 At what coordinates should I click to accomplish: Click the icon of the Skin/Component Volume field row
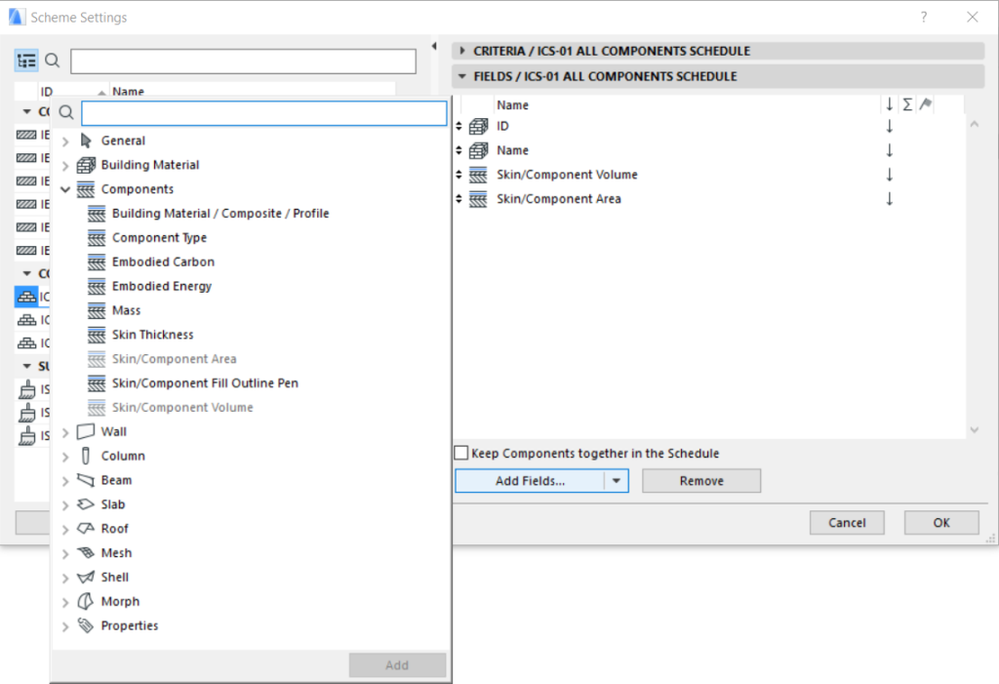click(478, 175)
